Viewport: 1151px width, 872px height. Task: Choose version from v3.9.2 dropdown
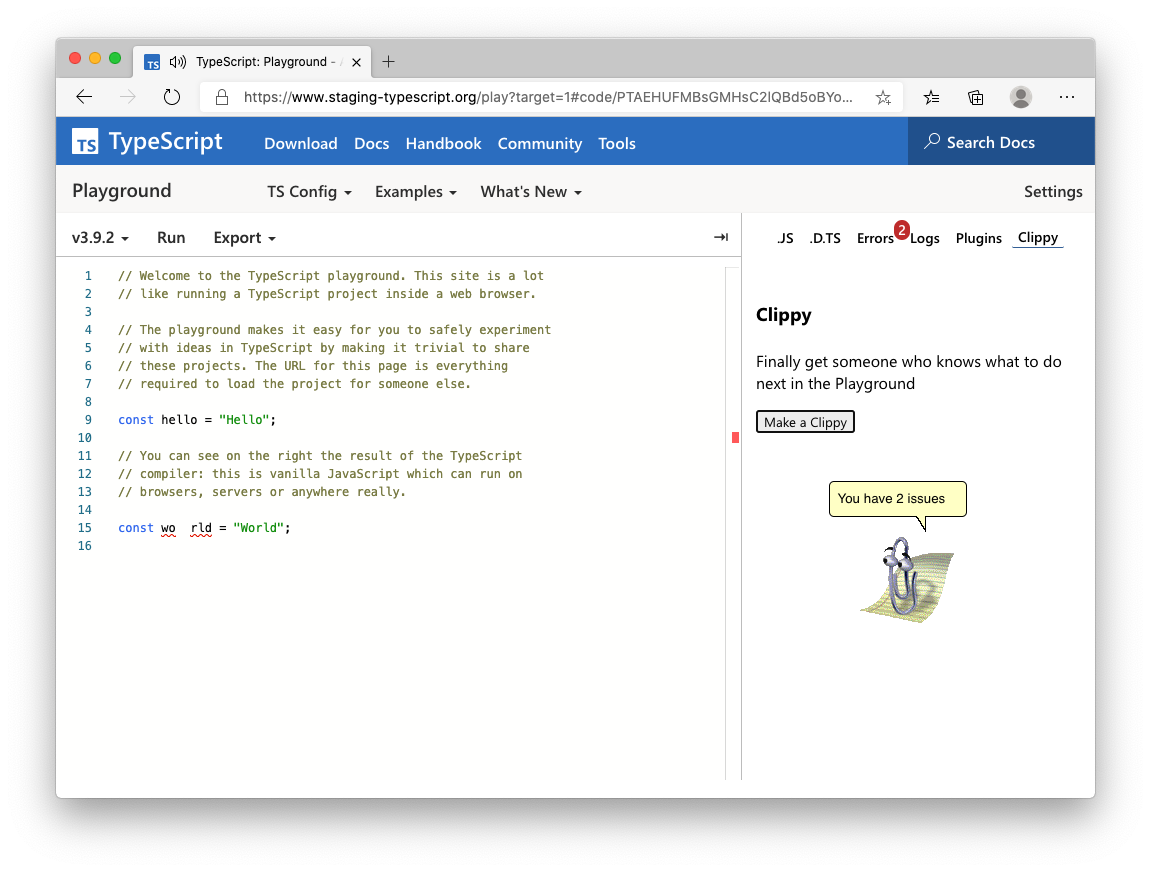[100, 238]
